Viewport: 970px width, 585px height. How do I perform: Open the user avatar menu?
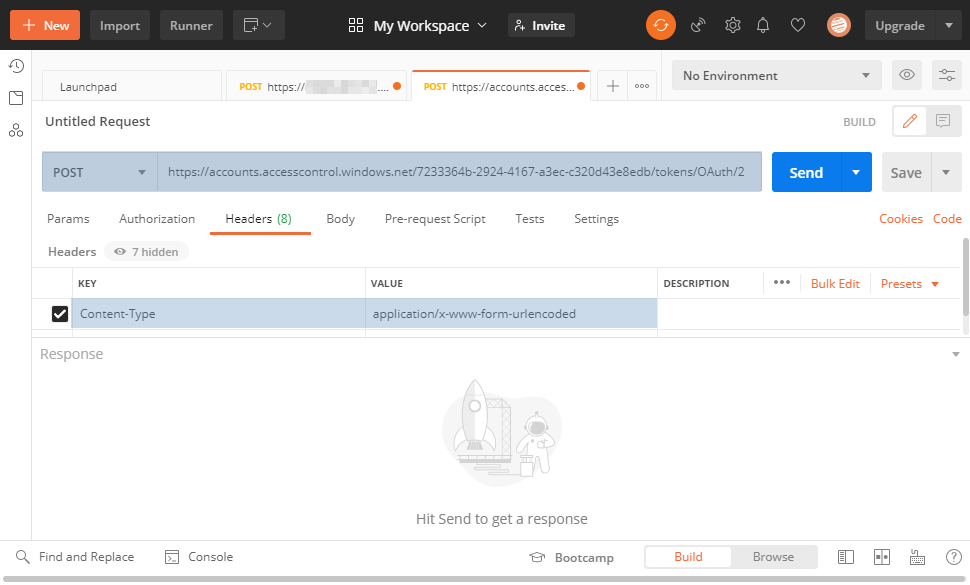pyautogui.click(x=839, y=25)
